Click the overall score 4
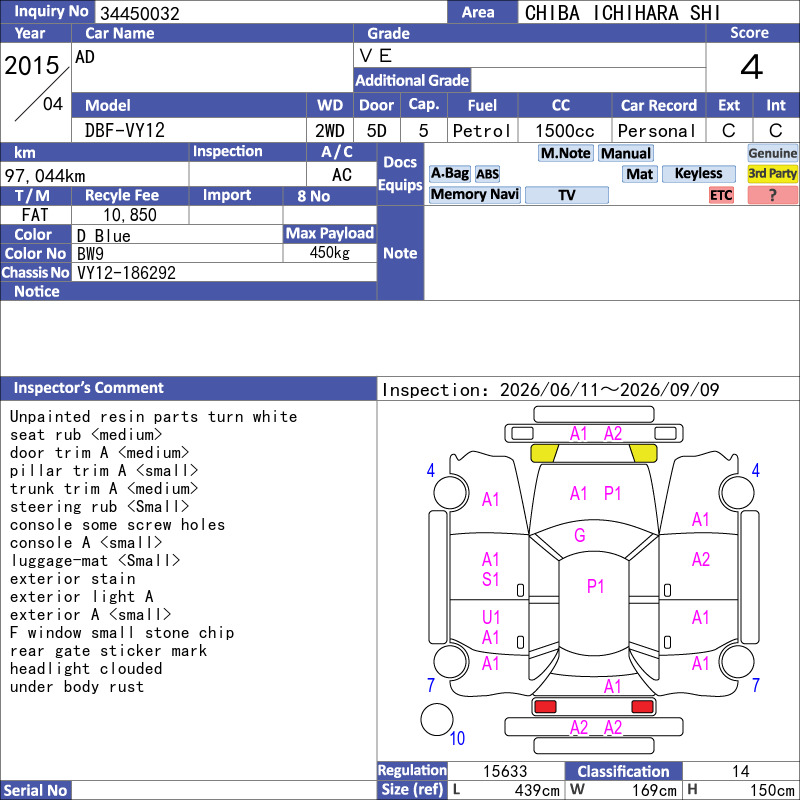800x800 pixels. (752, 67)
